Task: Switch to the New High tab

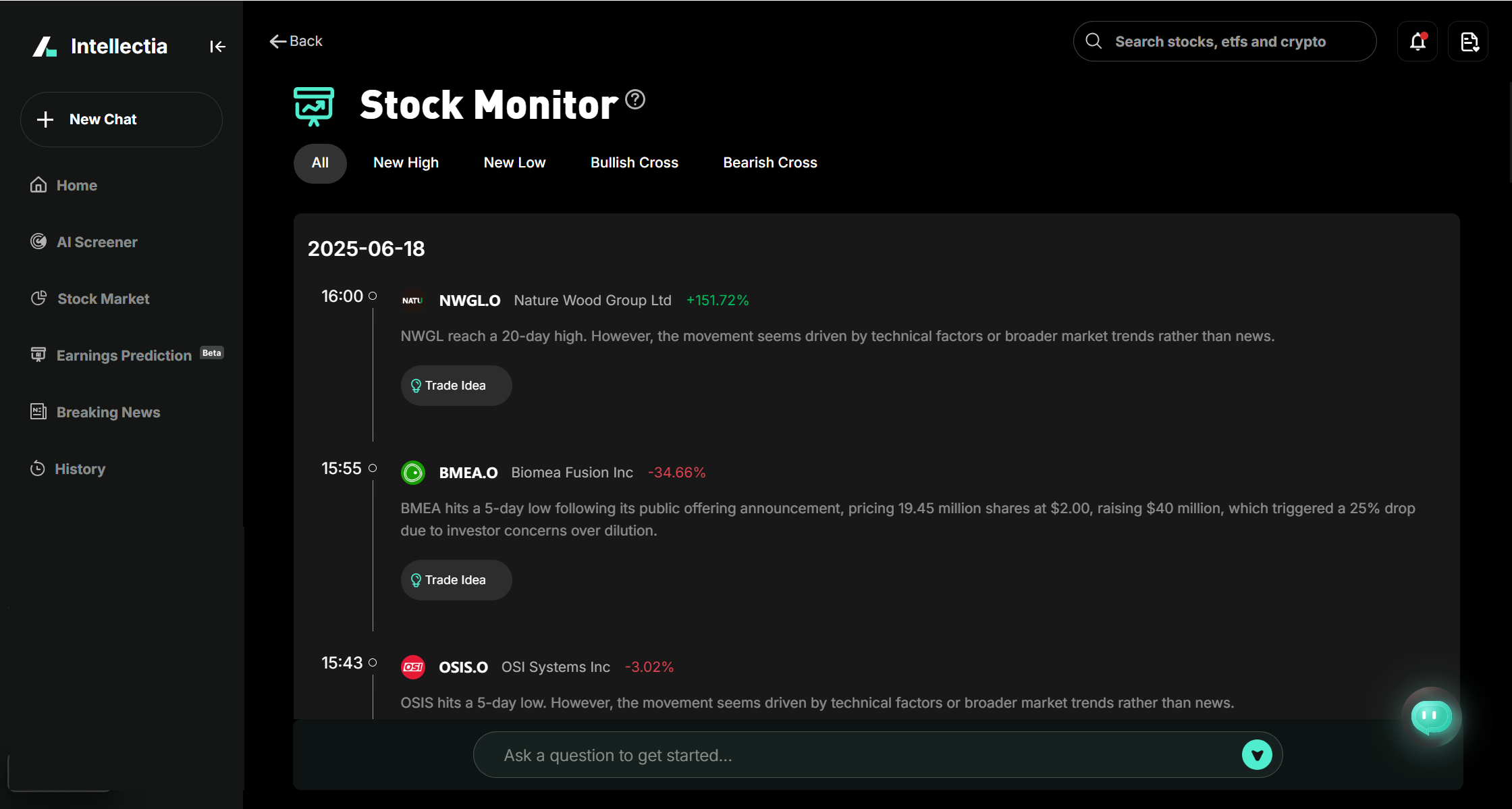Action: click(x=406, y=162)
